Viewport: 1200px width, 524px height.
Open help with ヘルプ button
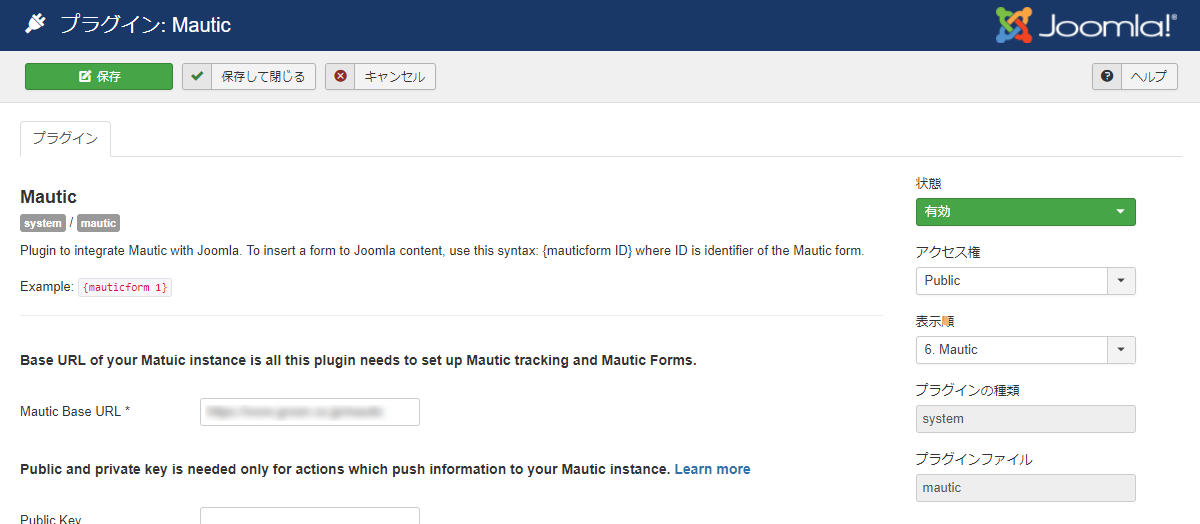(1135, 76)
